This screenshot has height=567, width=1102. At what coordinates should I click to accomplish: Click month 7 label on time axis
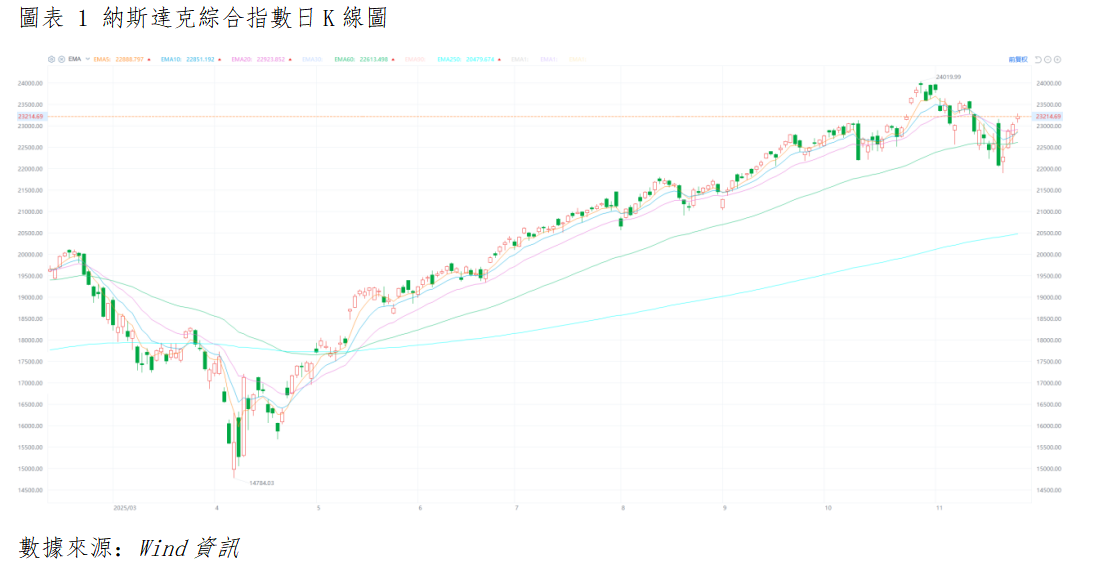517,507
